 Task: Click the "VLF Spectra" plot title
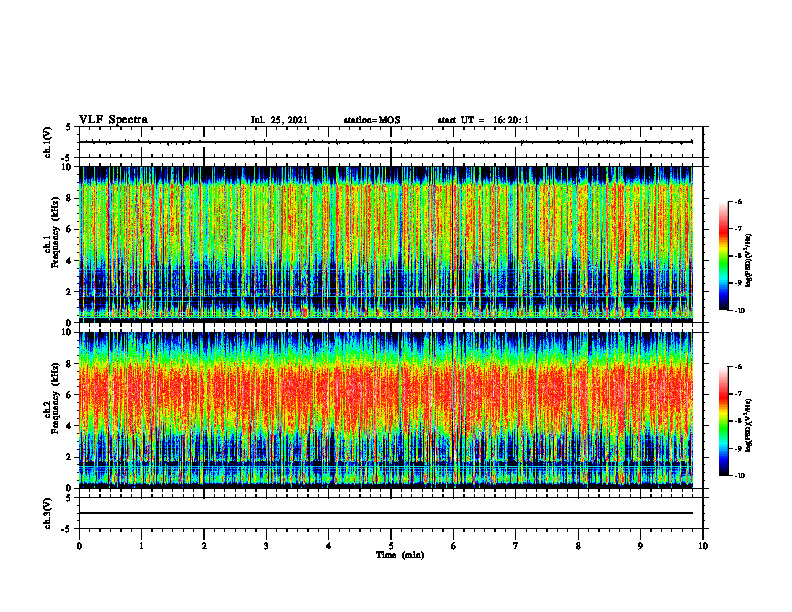[113, 120]
